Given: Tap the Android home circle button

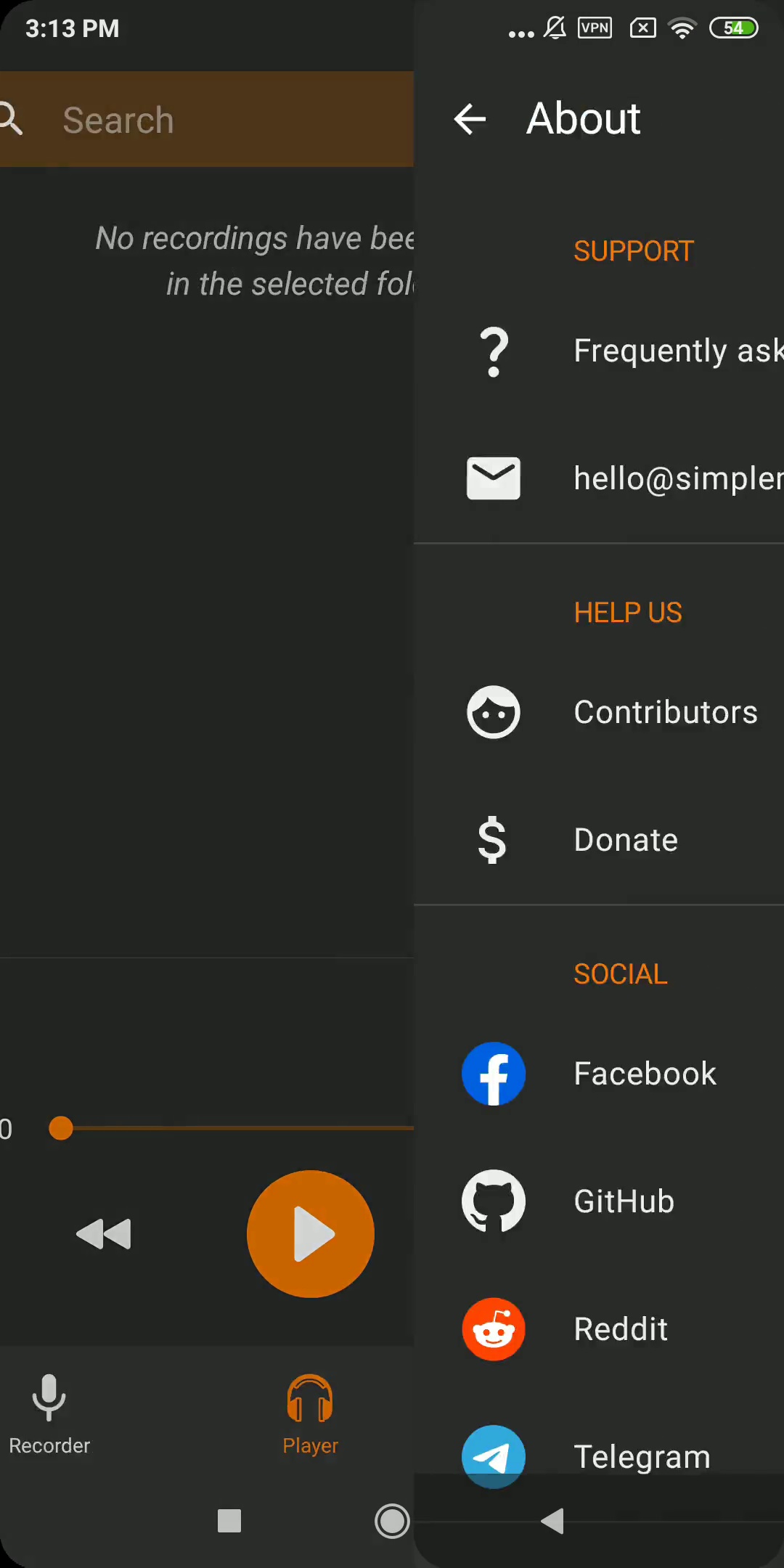Looking at the screenshot, I should coord(392,1521).
